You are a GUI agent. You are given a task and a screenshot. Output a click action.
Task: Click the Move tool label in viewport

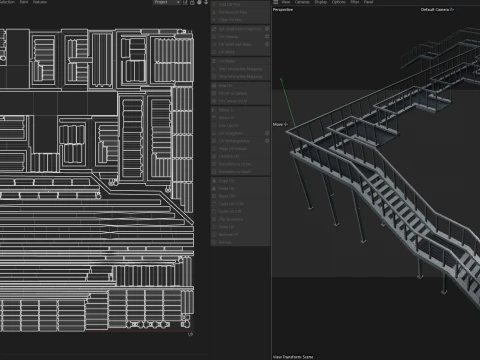click(x=280, y=124)
